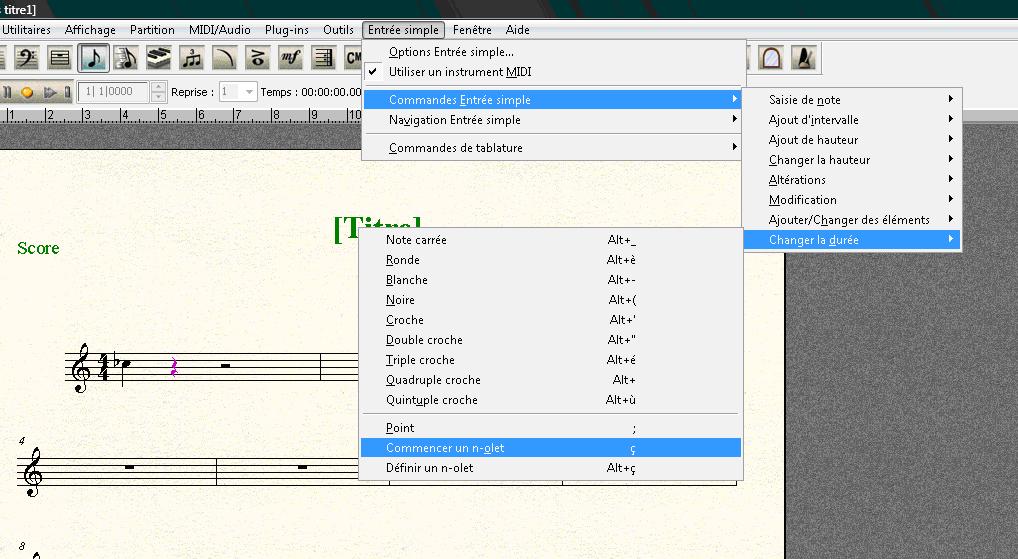Screen dimensions: 1018x559
Task: Toggle Utiliser un instrument MIDI option
Action: pos(460,72)
